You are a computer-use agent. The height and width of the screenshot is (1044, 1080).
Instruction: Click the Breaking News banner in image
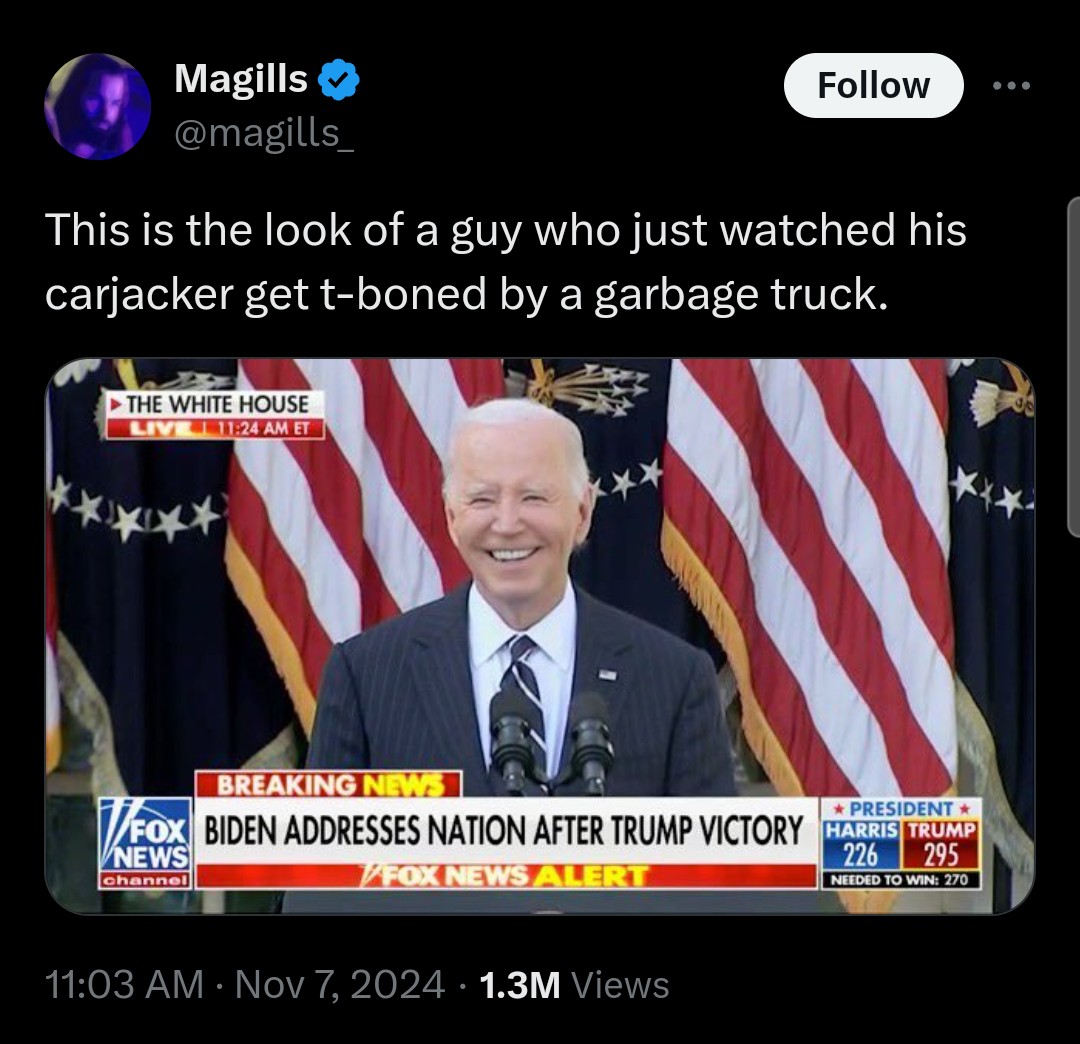tap(329, 784)
